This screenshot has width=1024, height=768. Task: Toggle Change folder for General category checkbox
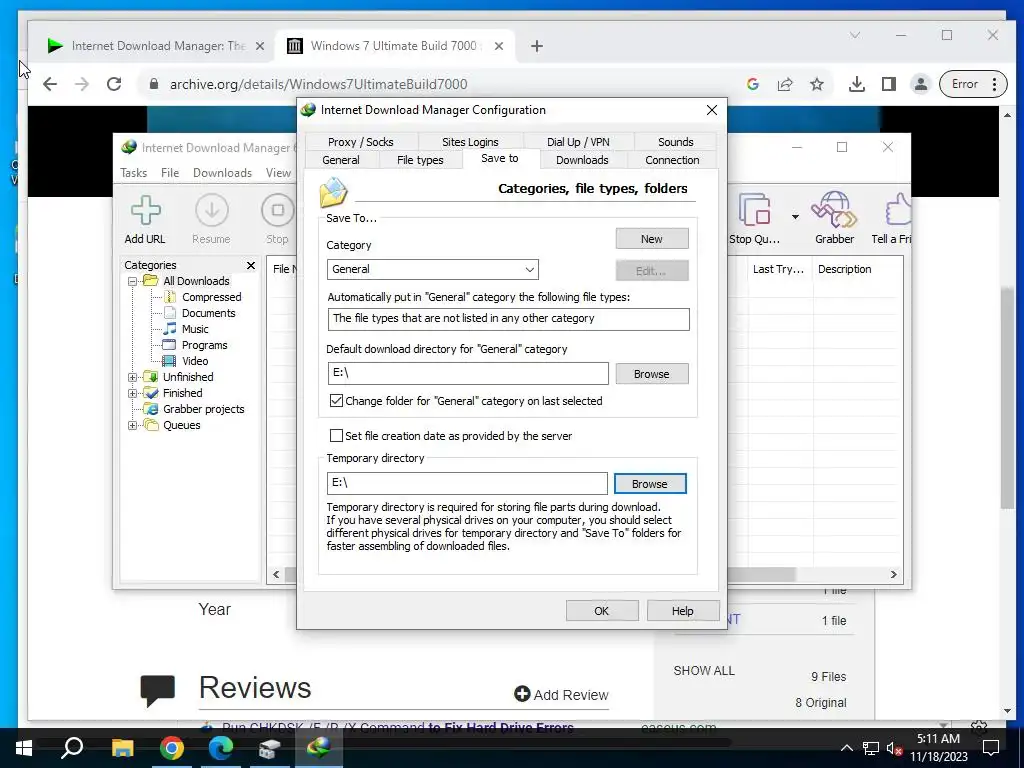[336, 401]
